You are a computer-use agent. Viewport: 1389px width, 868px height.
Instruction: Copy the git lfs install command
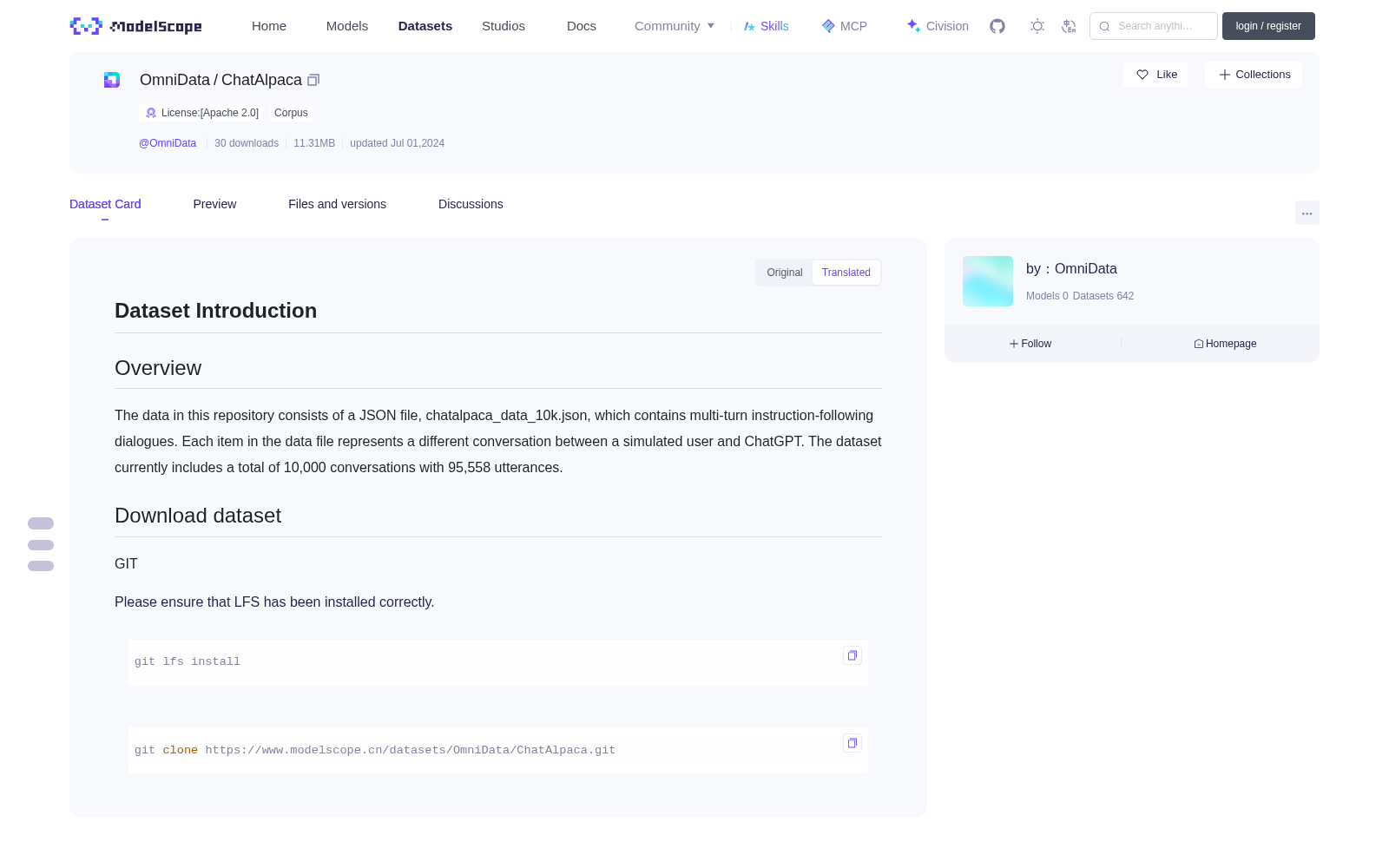[x=852, y=655]
